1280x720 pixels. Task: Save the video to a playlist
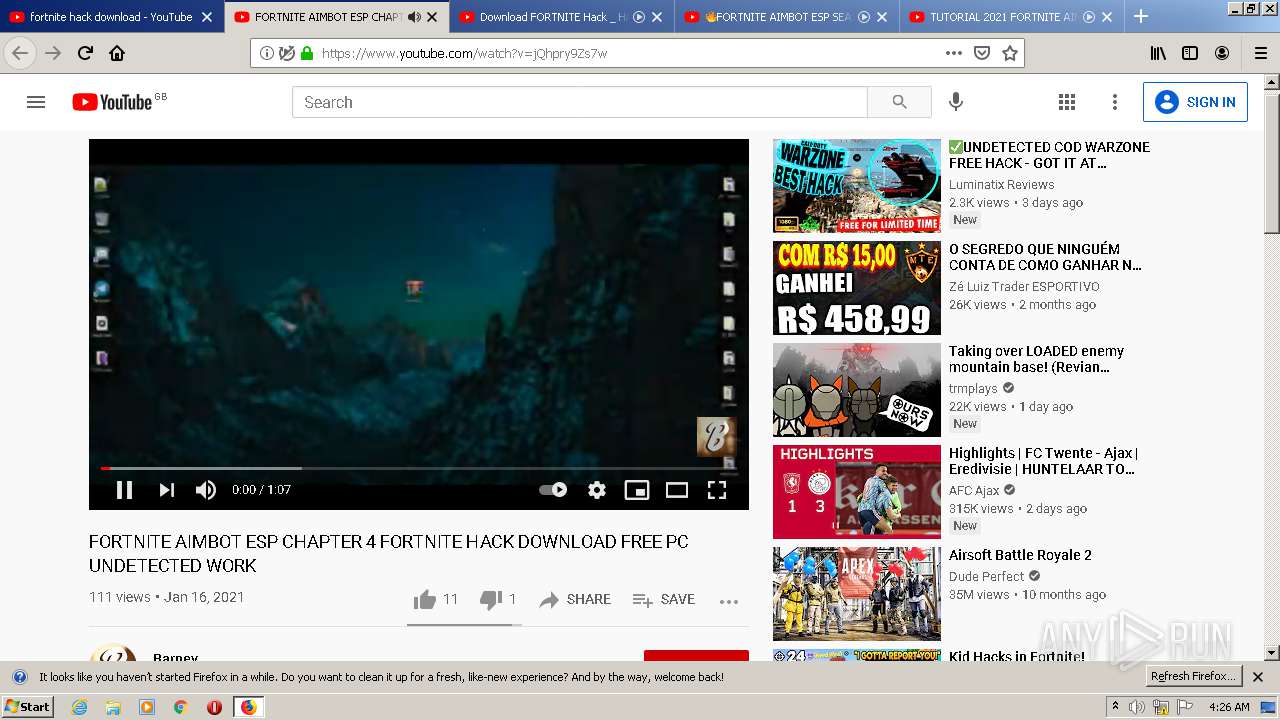pos(664,600)
